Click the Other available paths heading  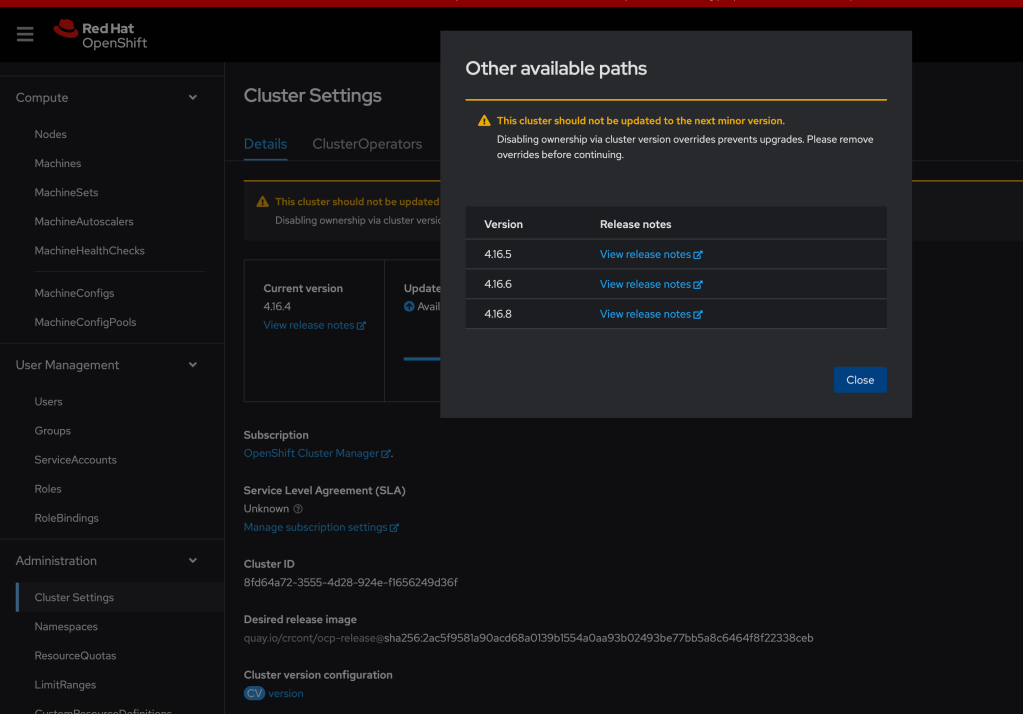tap(556, 69)
